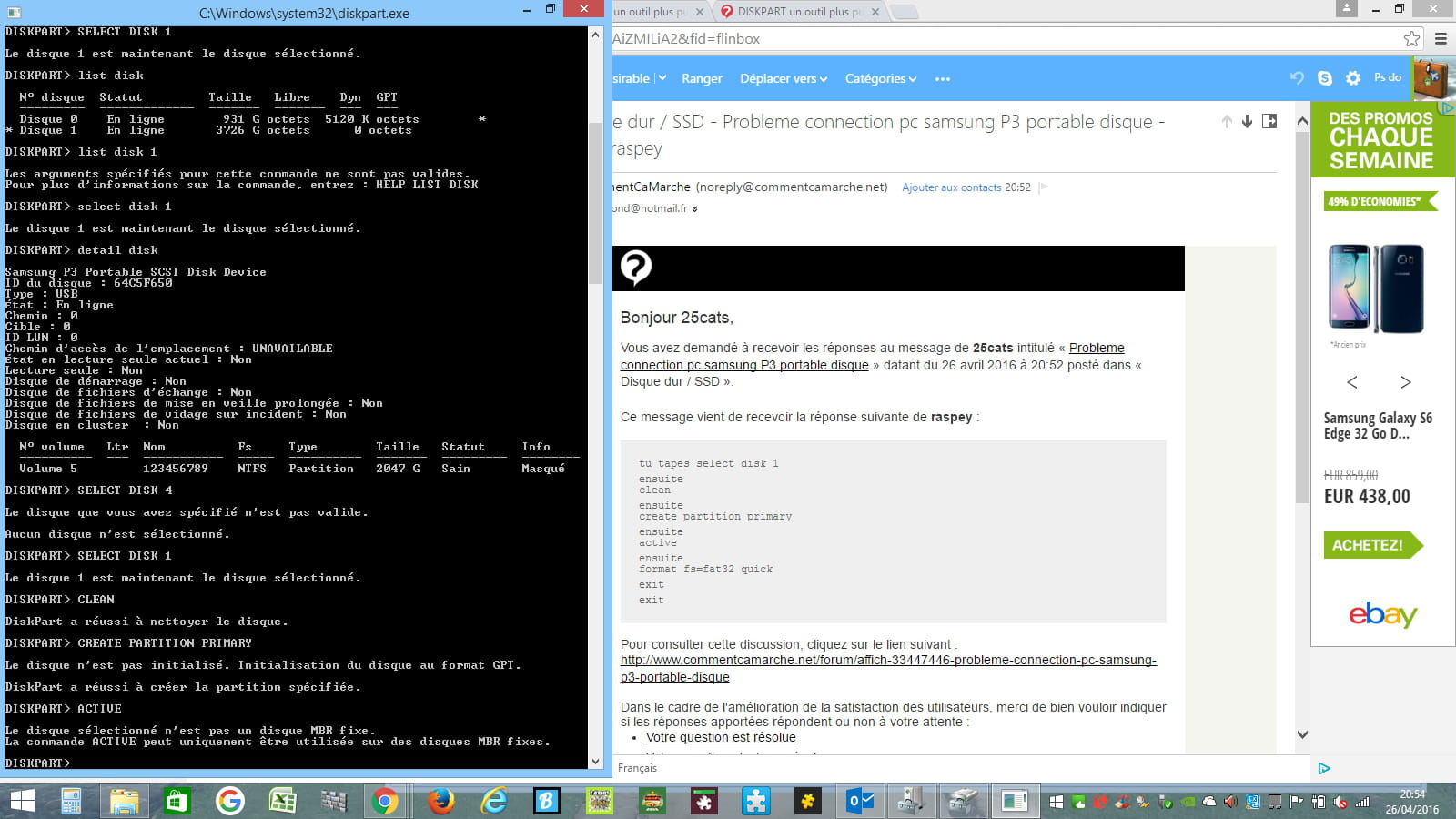The height and width of the screenshot is (819, 1456).
Task: Open the blue puzzle piece taskbar app
Action: click(754, 801)
